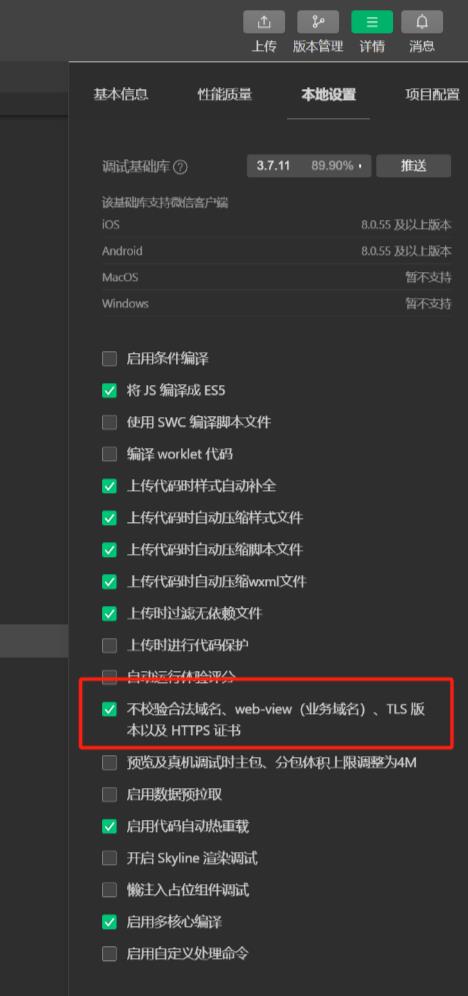Enable 使用 SWC 编译脚本文件 checkbox
Image resolution: width=468 pixels, height=996 pixels.
[x=110, y=422]
